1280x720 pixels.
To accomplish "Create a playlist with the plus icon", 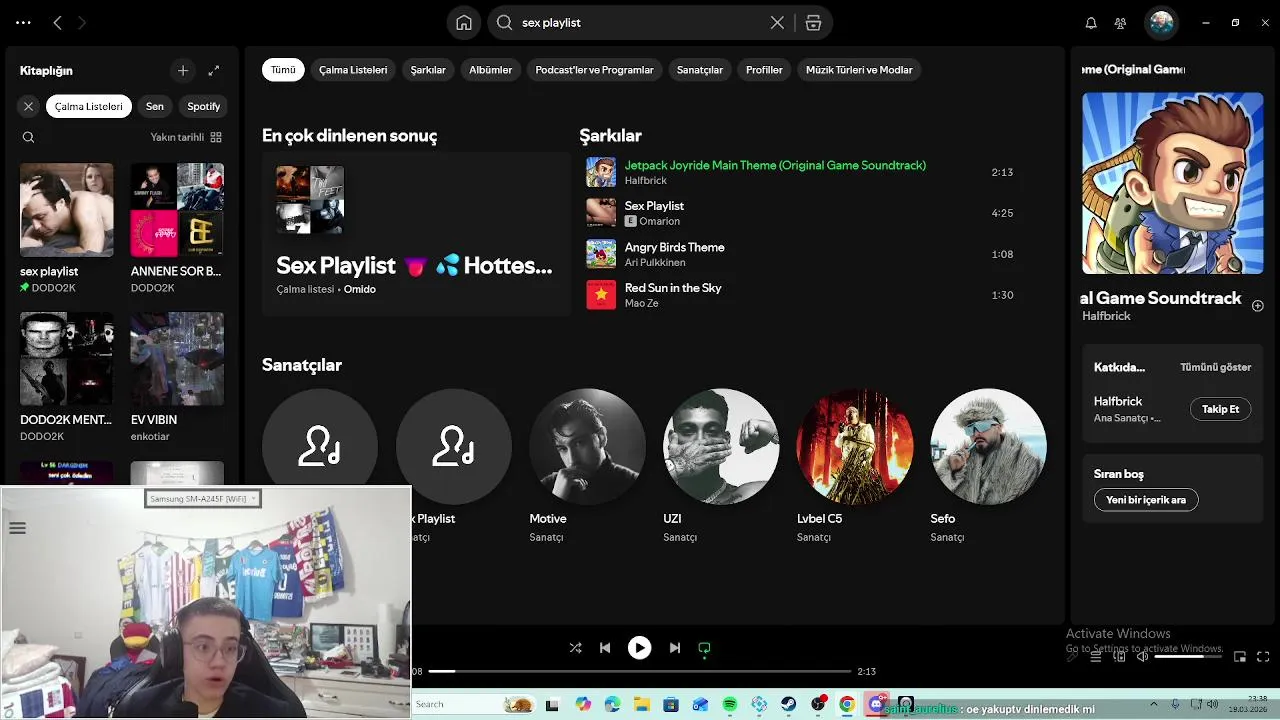I will click(x=182, y=70).
